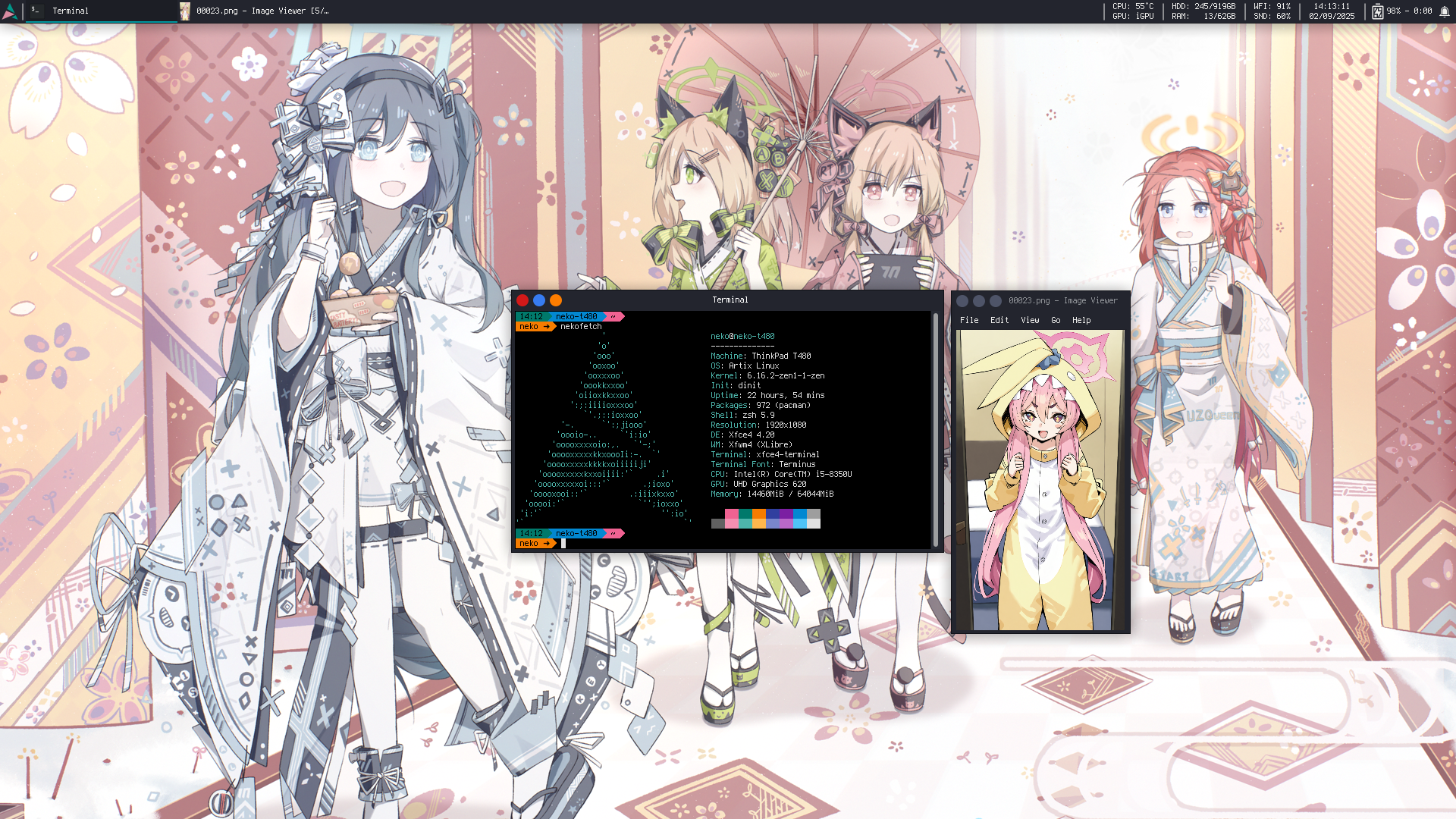The image size is (1456, 819).
Task: Click the Terminal taskbar prompt icon
Action: [x=36, y=11]
